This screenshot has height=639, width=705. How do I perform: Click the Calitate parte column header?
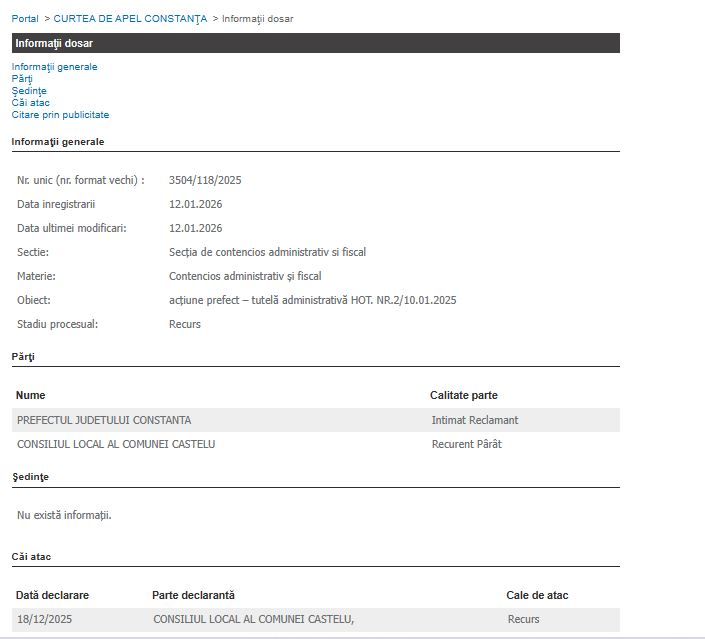pyautogui.click(x=464, y=395)
